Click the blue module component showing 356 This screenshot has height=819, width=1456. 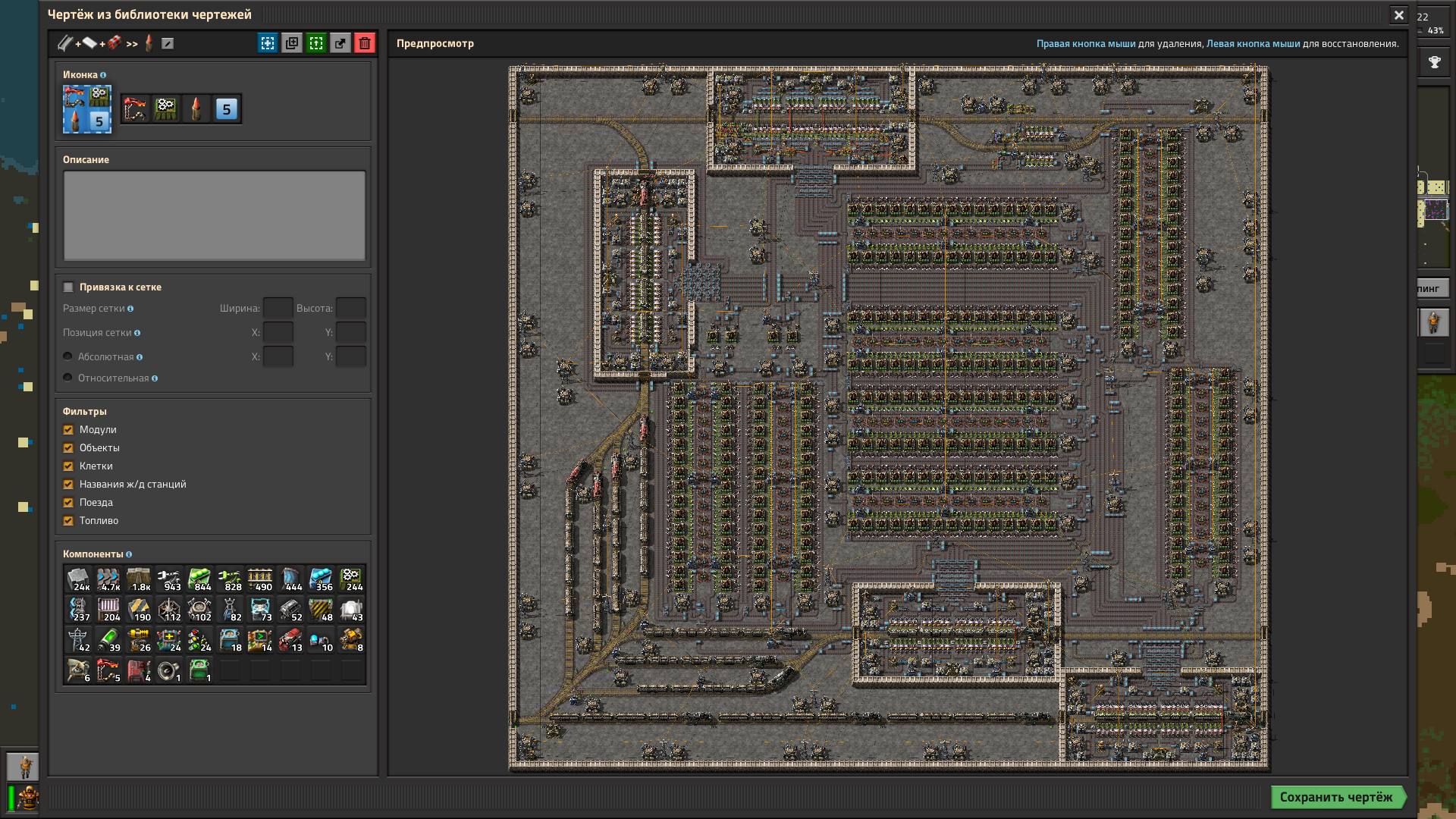point(321,579)
